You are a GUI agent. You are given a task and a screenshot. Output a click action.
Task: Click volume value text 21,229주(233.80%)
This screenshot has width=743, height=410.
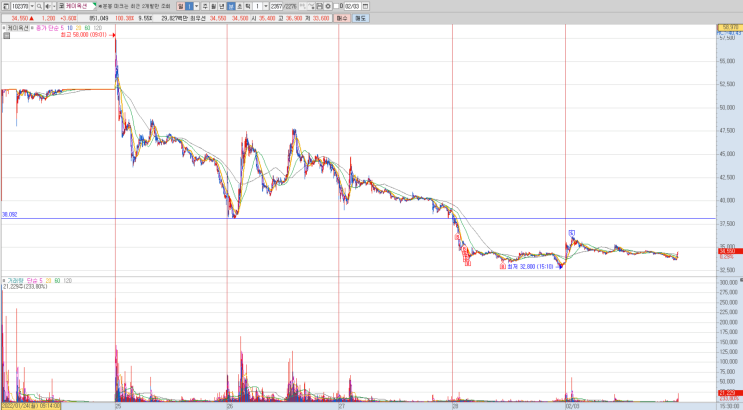coord(25,286)
